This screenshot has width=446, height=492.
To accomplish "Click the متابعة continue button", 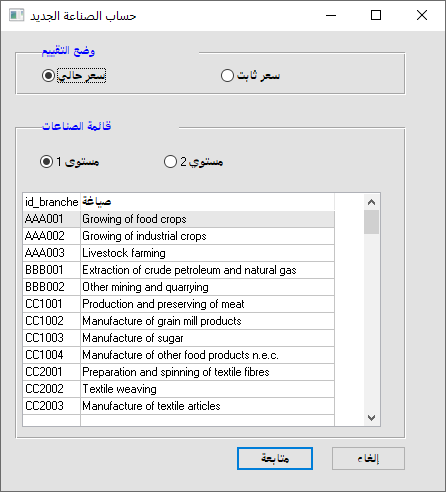I will click(275, 458).
